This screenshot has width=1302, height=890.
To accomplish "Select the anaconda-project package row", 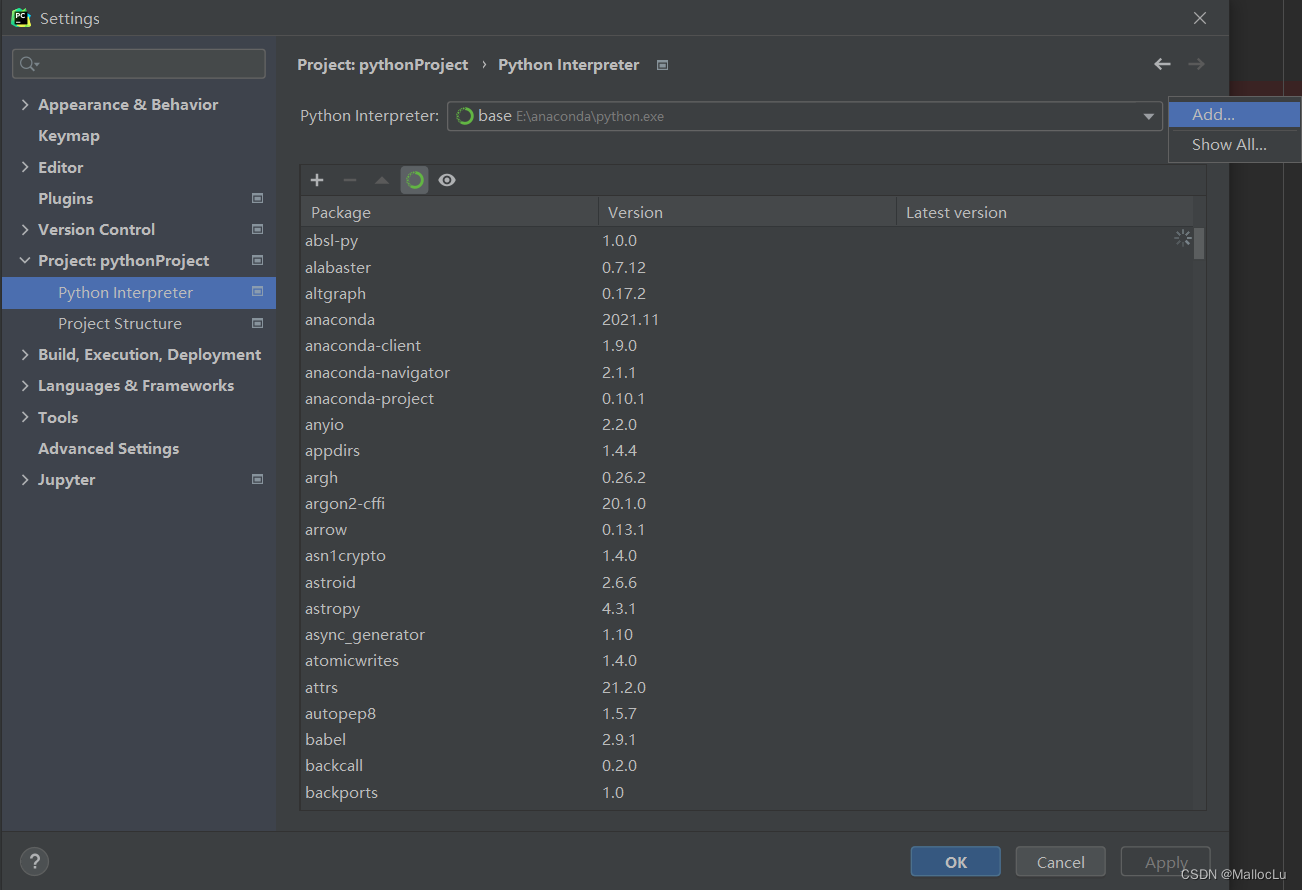I will (x=747, y=398).
